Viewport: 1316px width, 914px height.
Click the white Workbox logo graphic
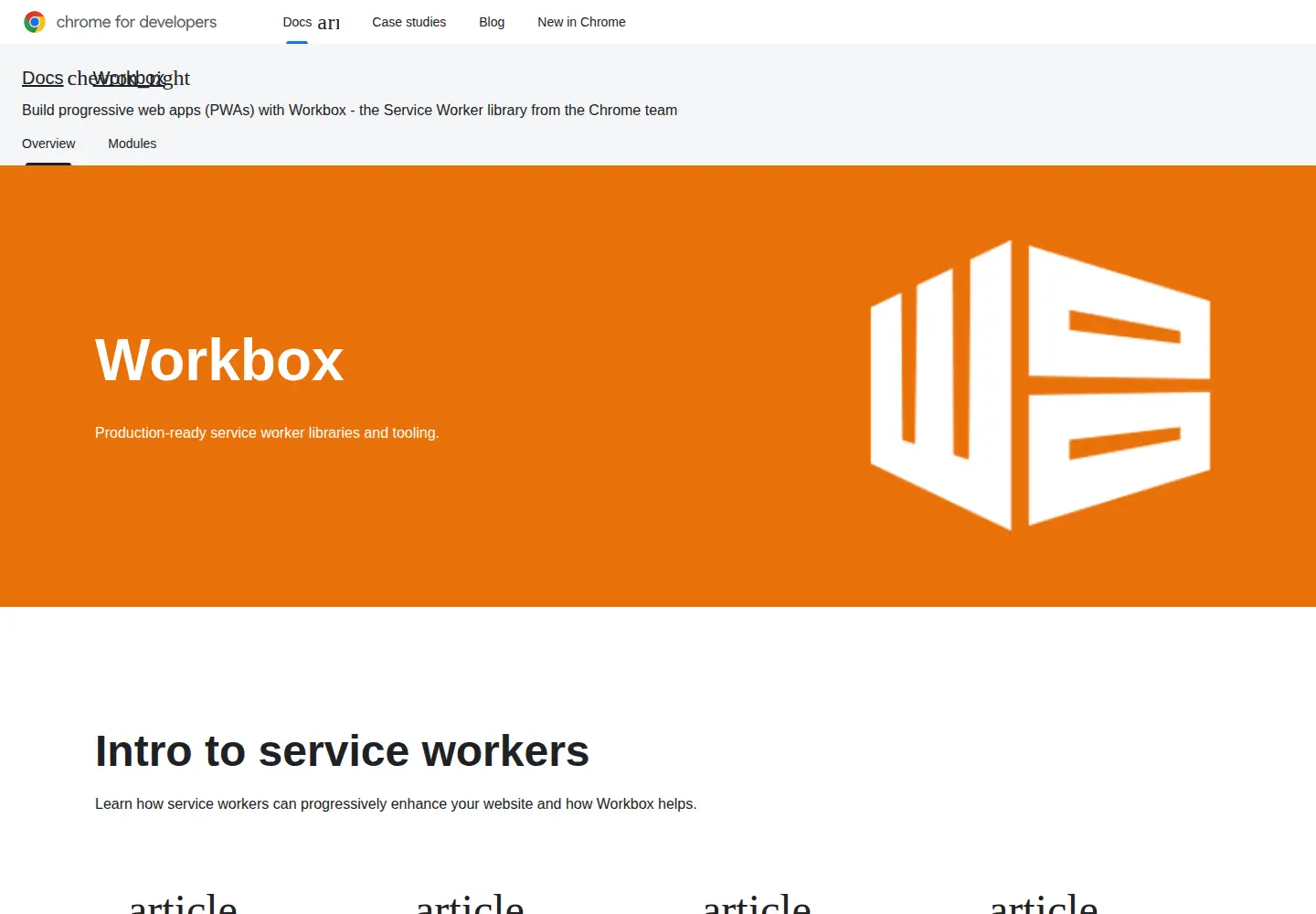[x=1041, y=385]
